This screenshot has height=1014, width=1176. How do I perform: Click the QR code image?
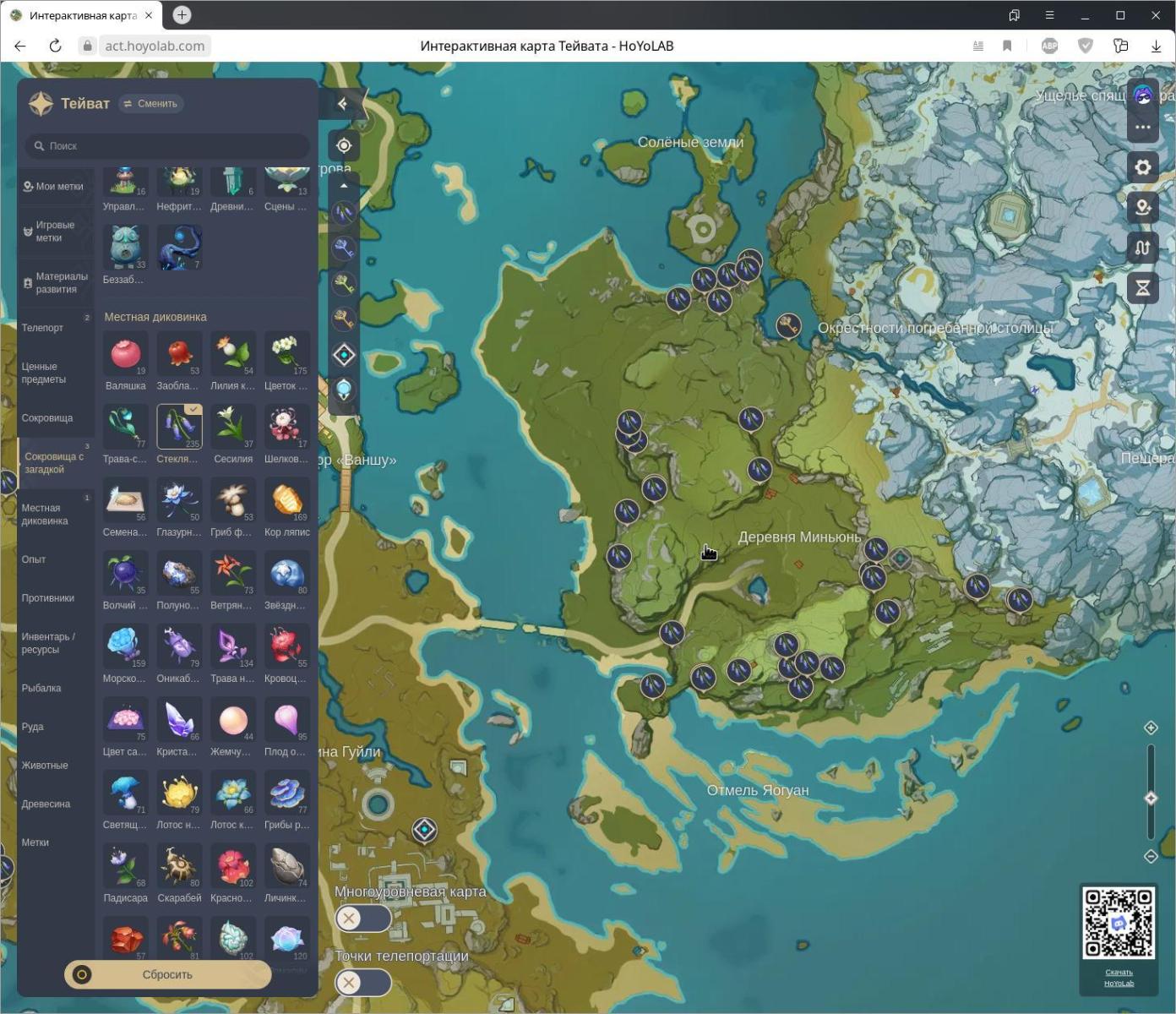pyautogui.click(x=1119, y=922)
